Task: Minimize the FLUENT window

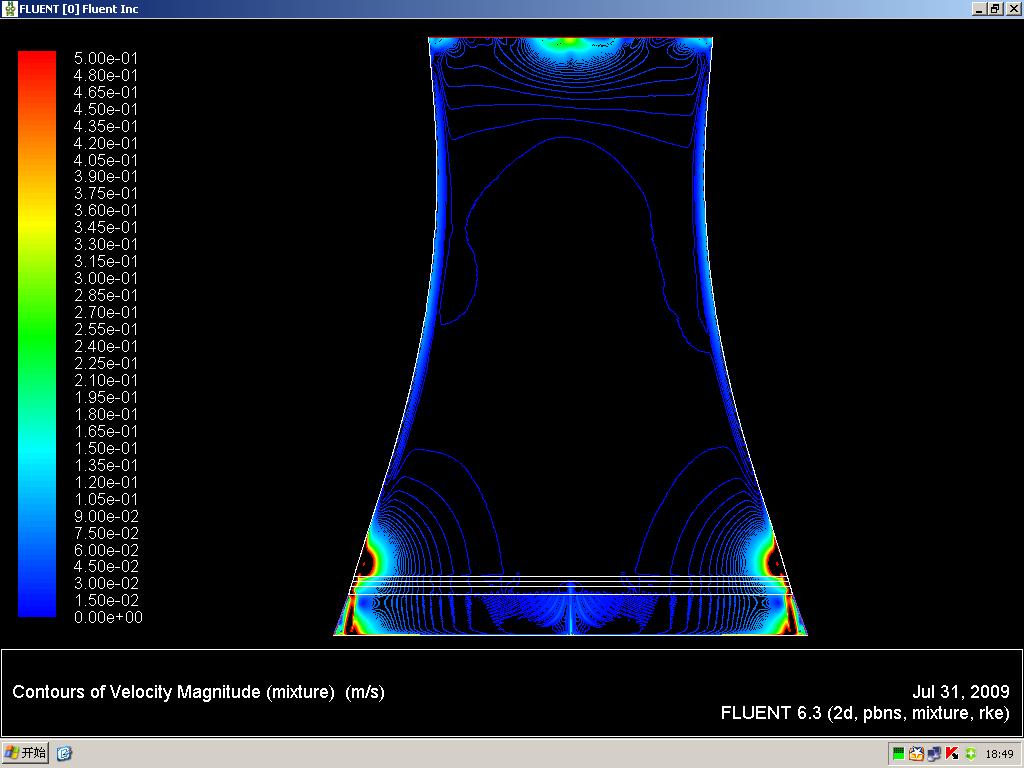Action: pyautogui.click(x=979, y=9)
